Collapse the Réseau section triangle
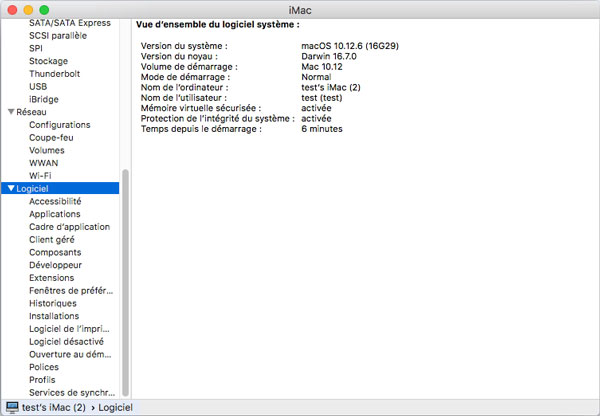The image size is (600, 416). pyautogui.click(x=11, y=112)
